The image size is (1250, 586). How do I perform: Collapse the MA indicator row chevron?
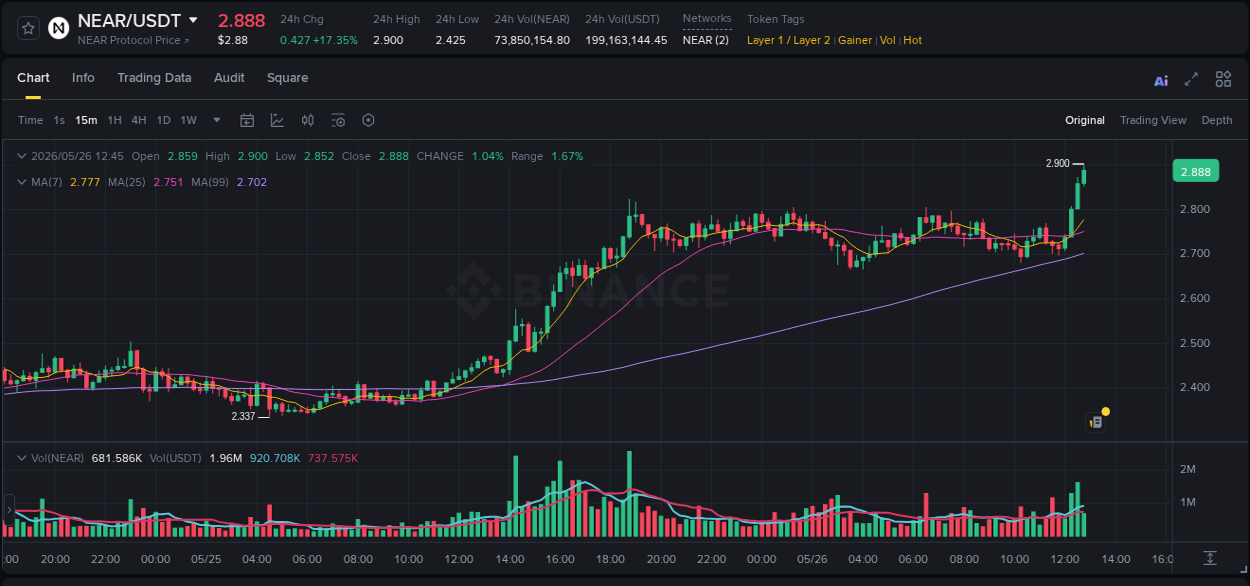coord(22,182)
